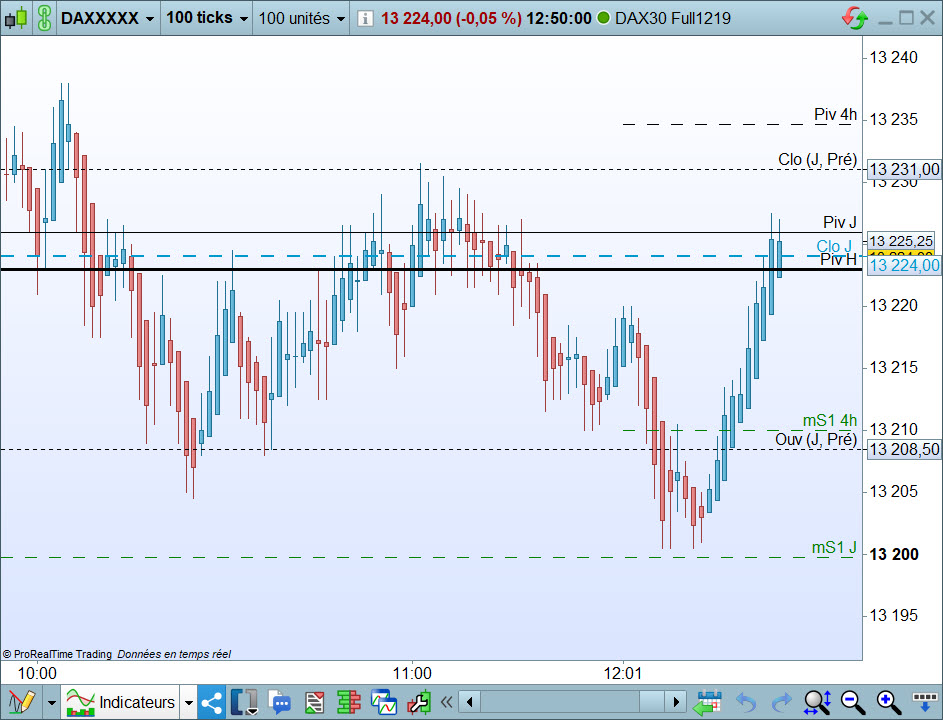Viewport: 943px width, 720px height.
Task: Open the 100 ticks timeframe dropdown
Action: coord(206,18)
